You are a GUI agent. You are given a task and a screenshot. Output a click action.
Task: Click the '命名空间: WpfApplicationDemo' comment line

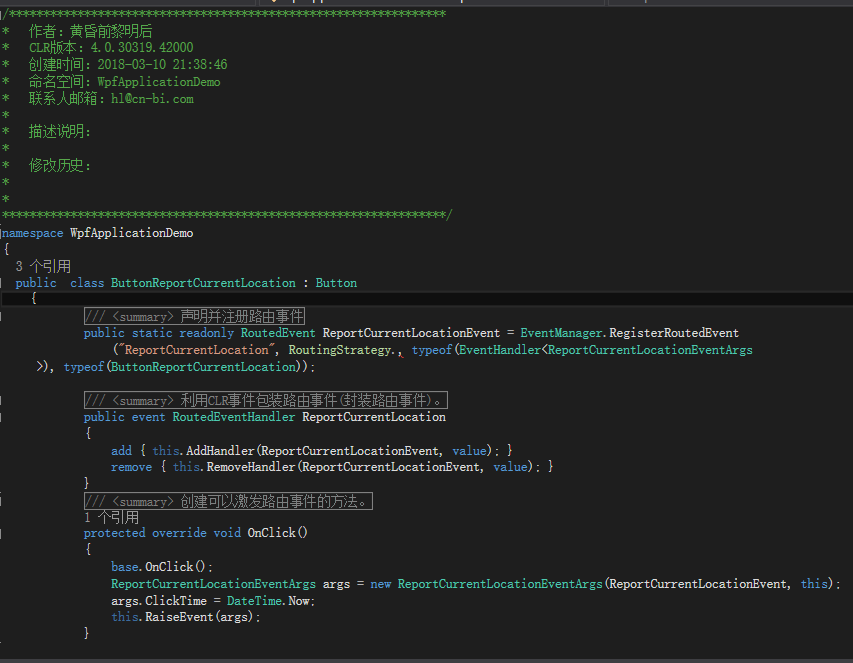coord(125,82)
